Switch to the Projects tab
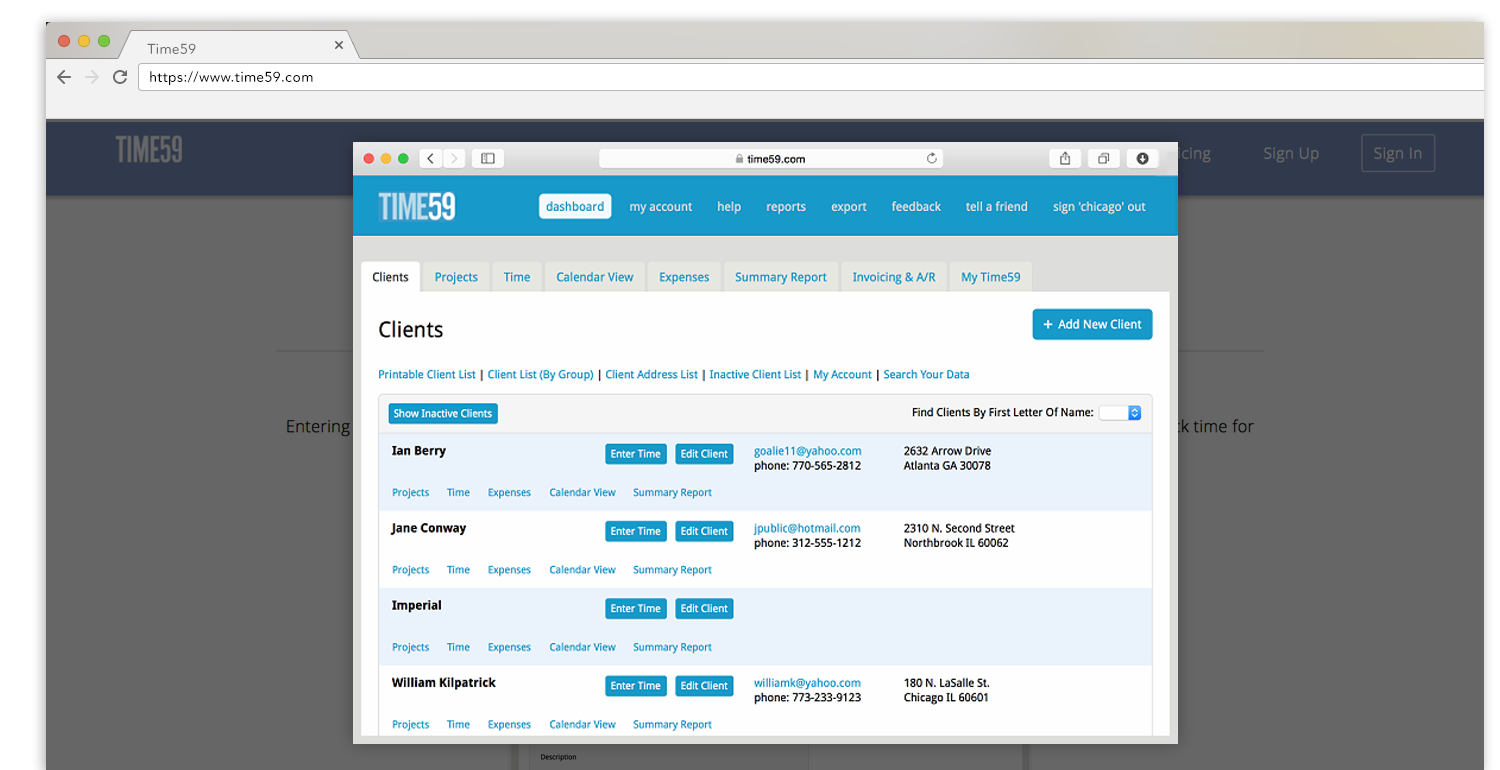Image resolution: width=1500 pixels, height=770 pixels. tap(456, 277)
